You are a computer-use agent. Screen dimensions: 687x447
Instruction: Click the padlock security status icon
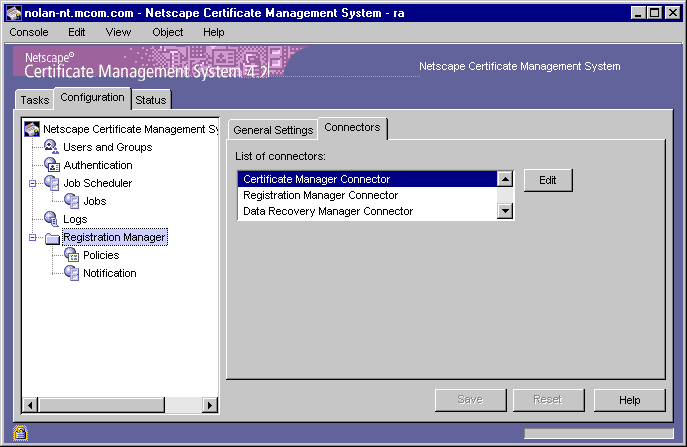click(x=20, y=433)
